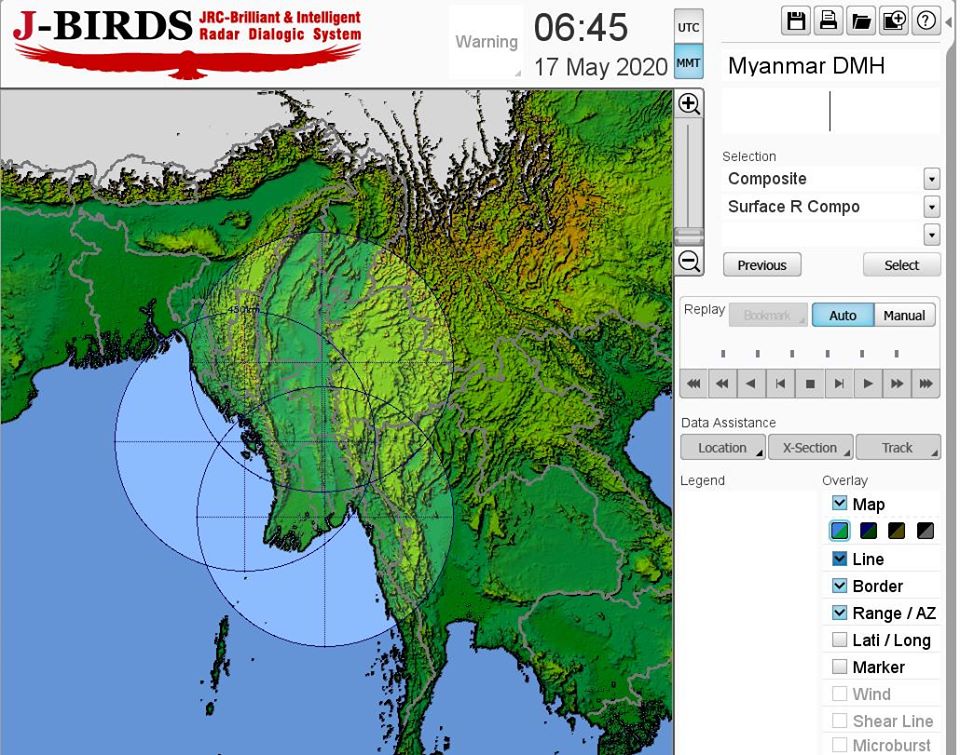Open the Composite selection dropdown

pos(931,179)
